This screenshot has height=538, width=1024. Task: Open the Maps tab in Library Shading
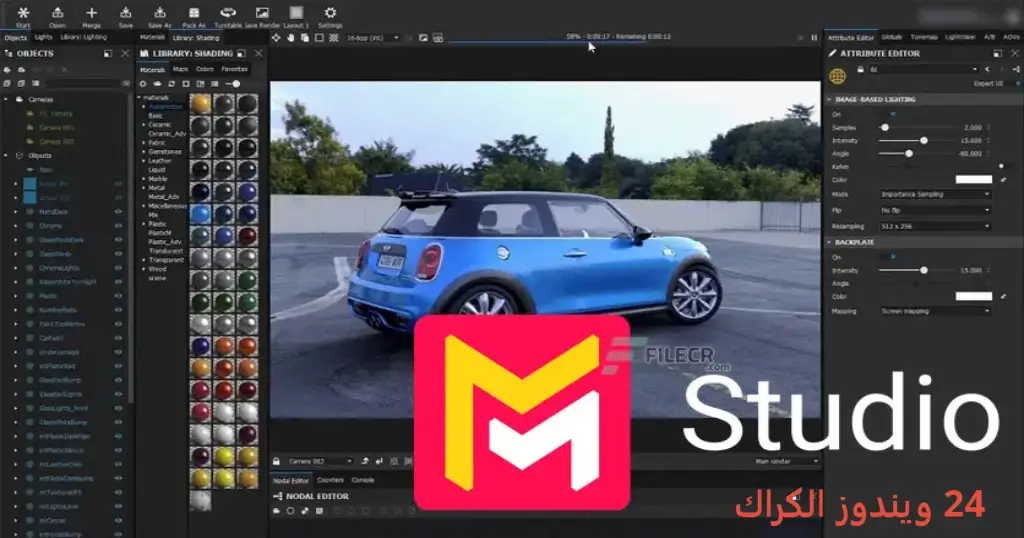click(x=180, y=69)
